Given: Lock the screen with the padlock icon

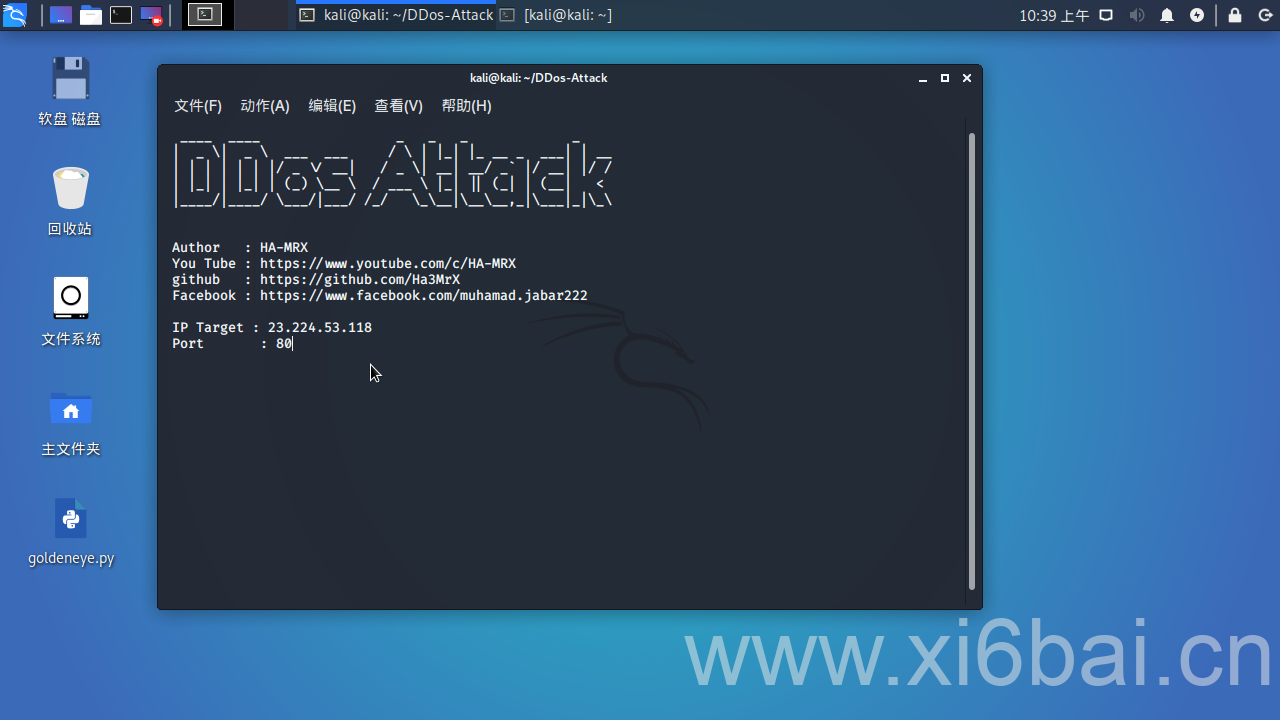Looking at the screenshot, I should pyautogui.click(x=1235, y=15).
